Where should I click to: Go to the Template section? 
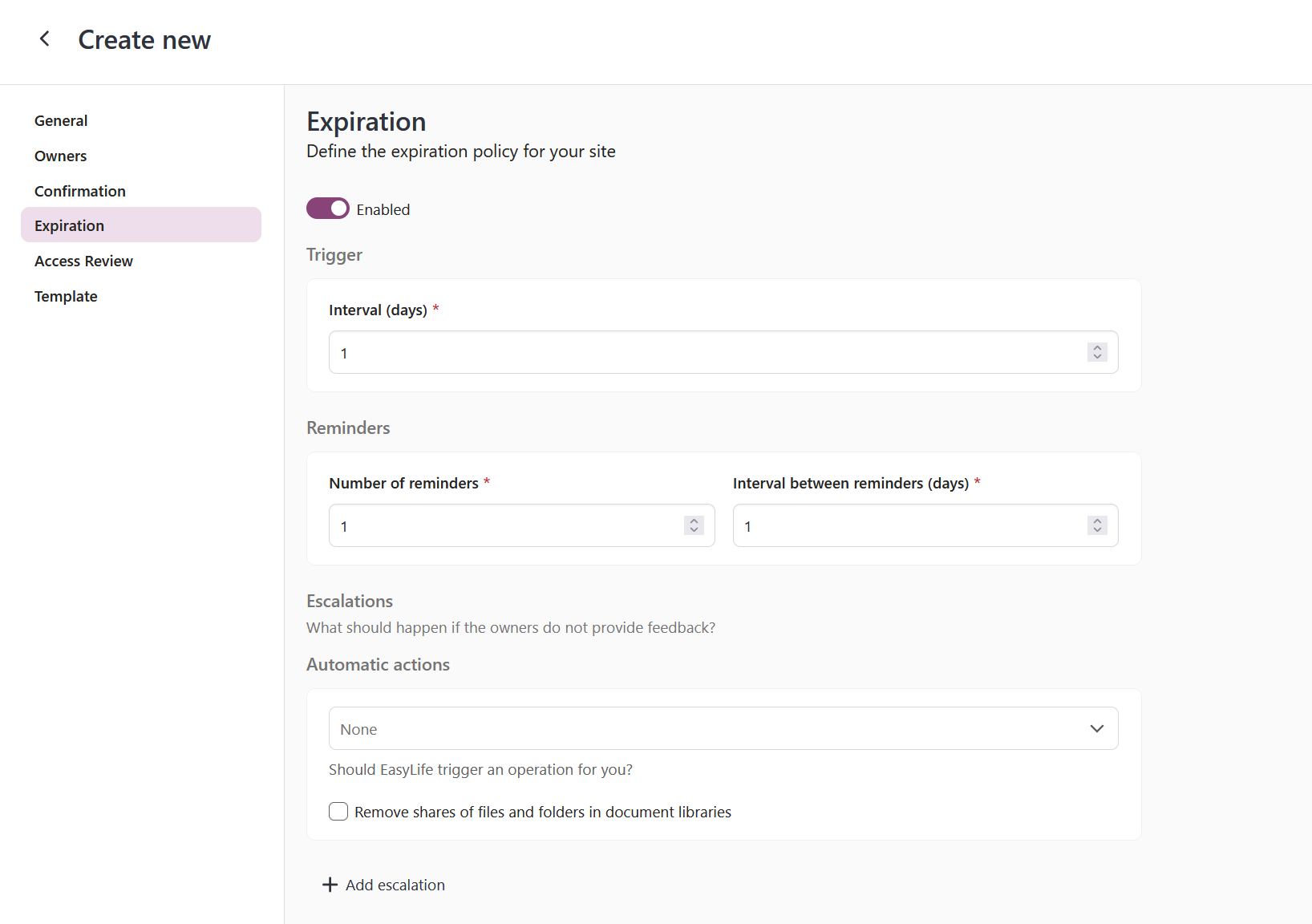[x=65, y=296]
